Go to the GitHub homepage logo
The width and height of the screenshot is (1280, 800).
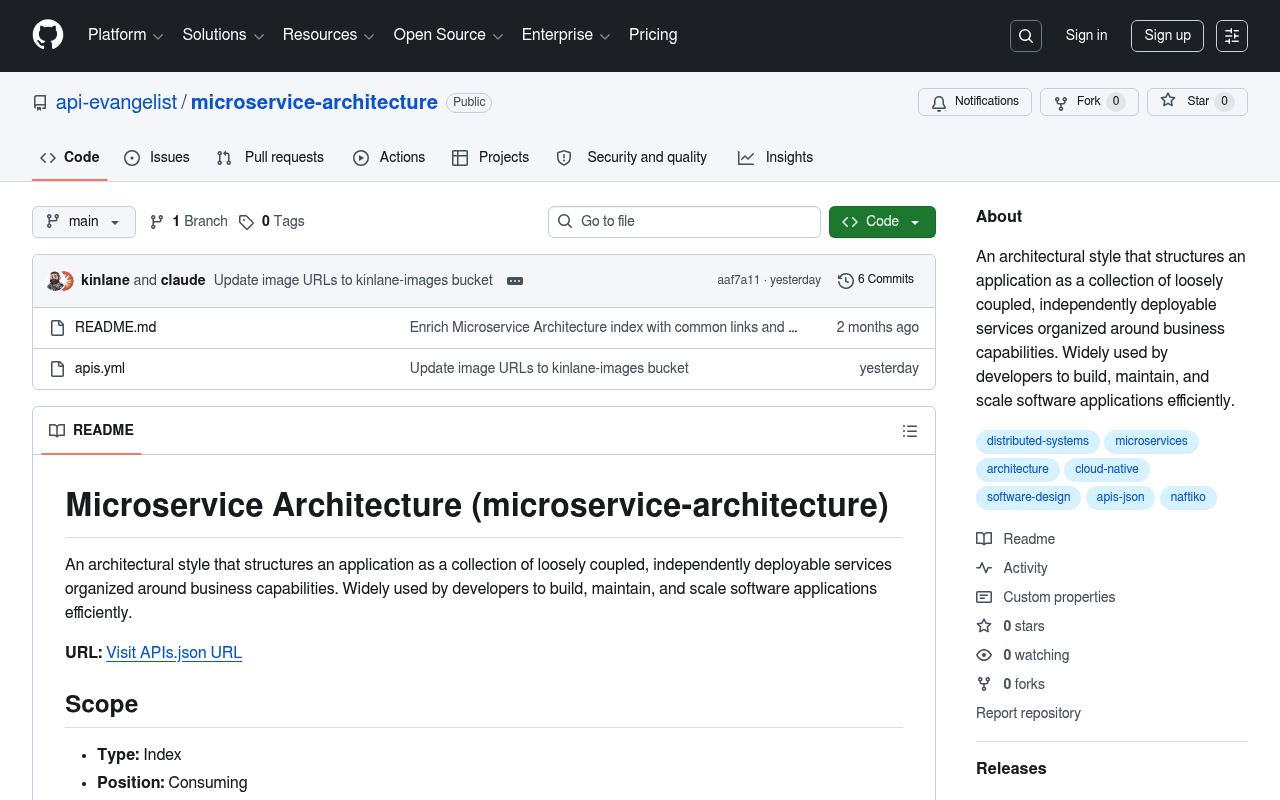click(x=48, y=35)
